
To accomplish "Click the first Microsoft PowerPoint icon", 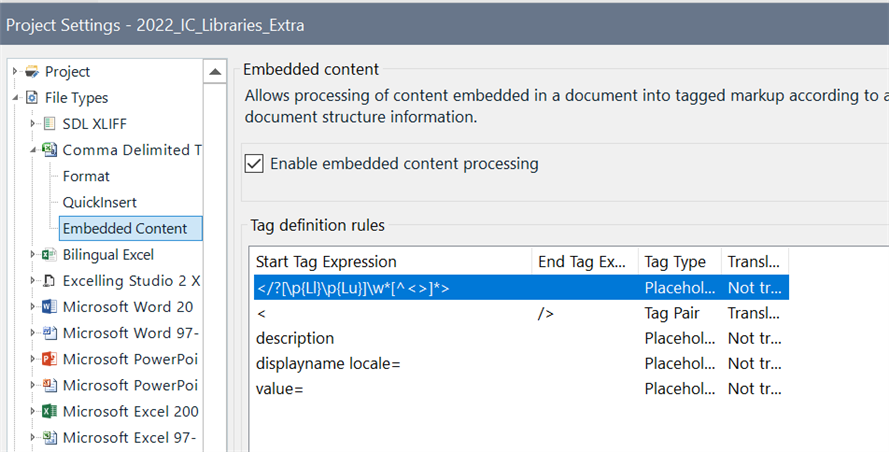I will (x=50, y=359).
